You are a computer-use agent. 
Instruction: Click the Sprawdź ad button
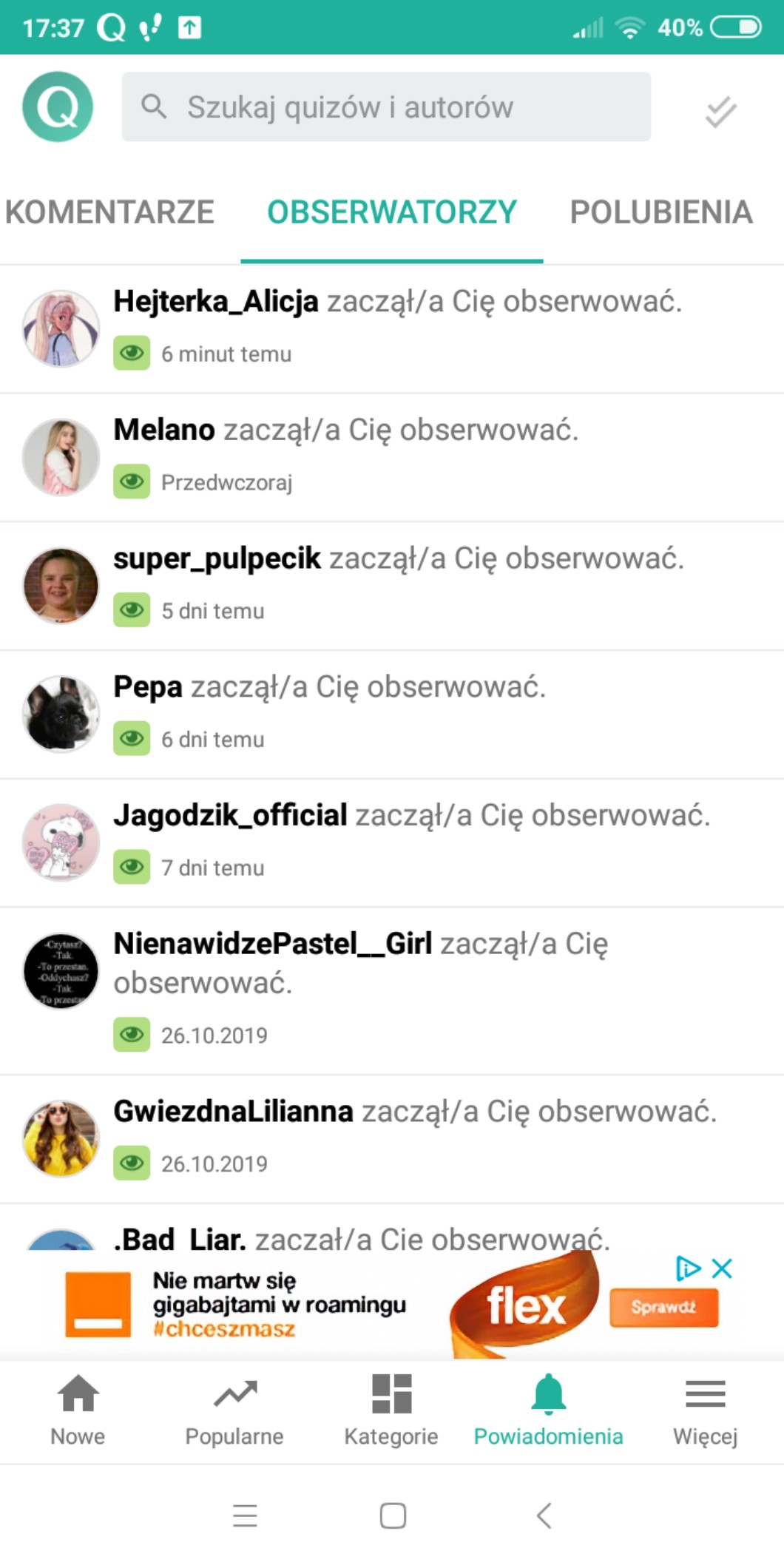point(664,1307)
